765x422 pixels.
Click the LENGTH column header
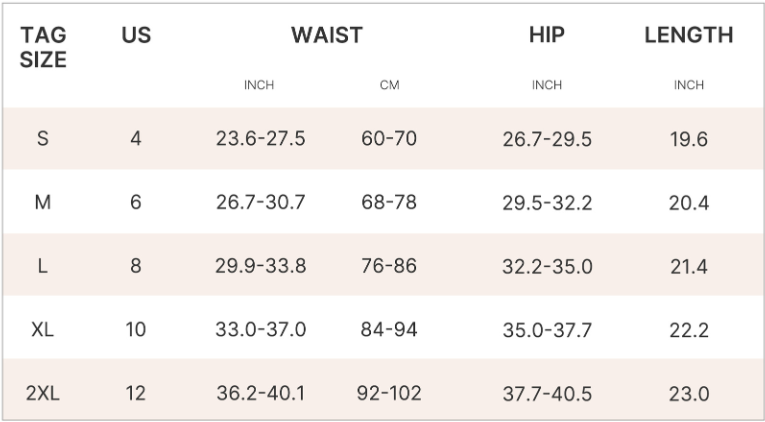[x=688, y=36]
